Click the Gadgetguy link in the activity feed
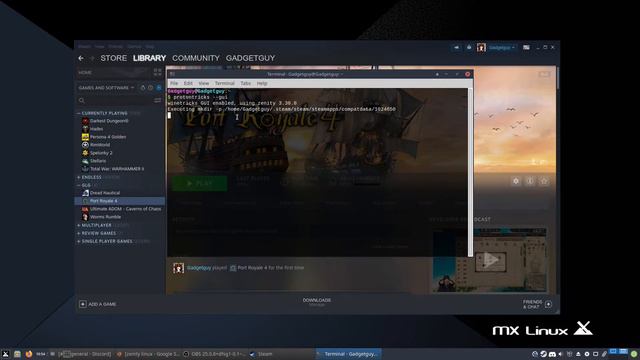Viewport: 640px width, 360px height. tap(199, 268)
